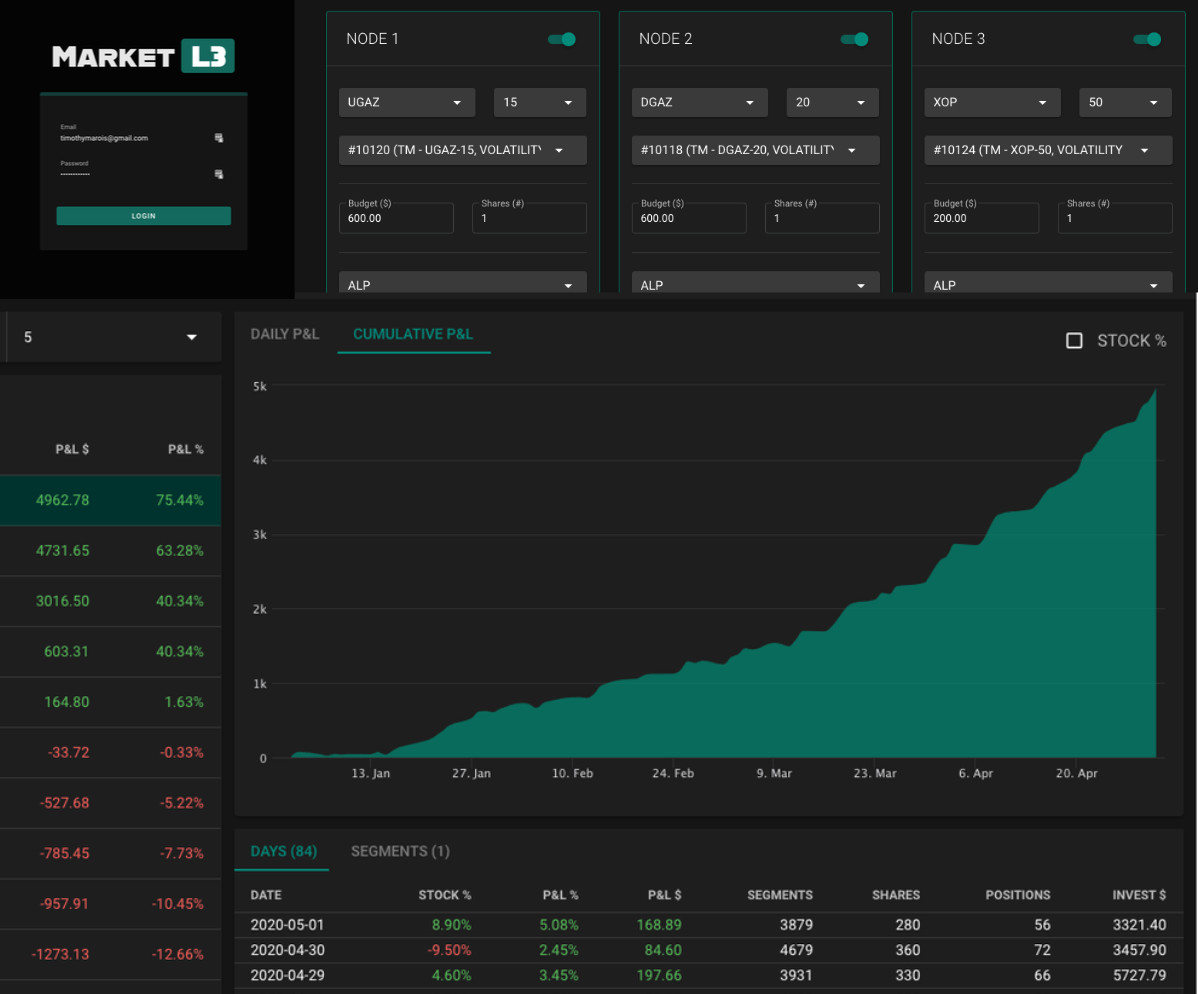Viewport: 1198px width, 994px height.
Task: Disable the NODE 1 toggle switch
Action: coord(562,39)
